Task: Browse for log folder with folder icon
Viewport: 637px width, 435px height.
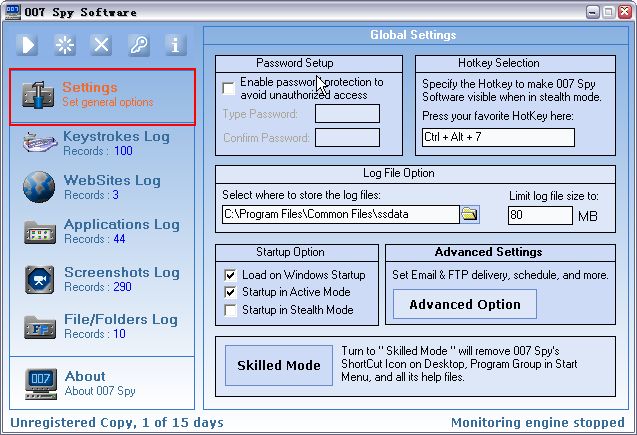Action: click(x=470, y=214)
